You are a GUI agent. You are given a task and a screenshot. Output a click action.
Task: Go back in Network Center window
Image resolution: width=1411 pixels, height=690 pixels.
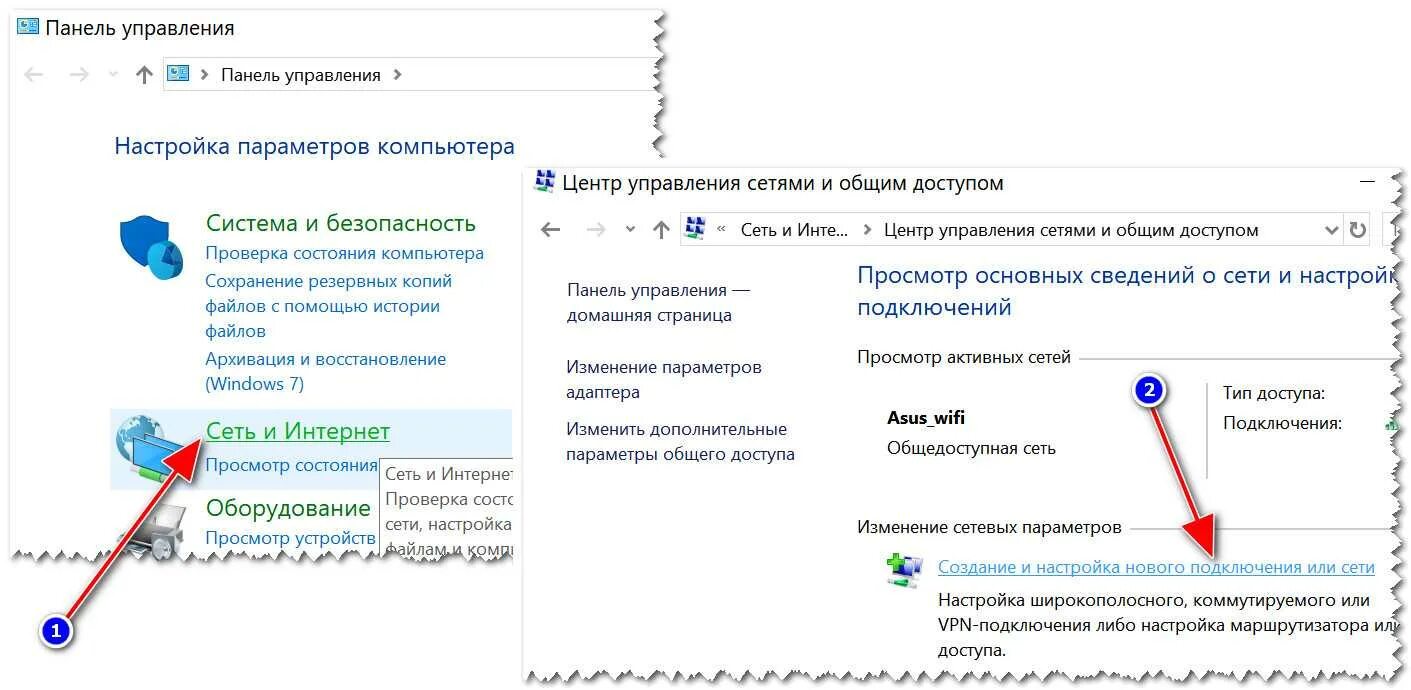(550, 230)
